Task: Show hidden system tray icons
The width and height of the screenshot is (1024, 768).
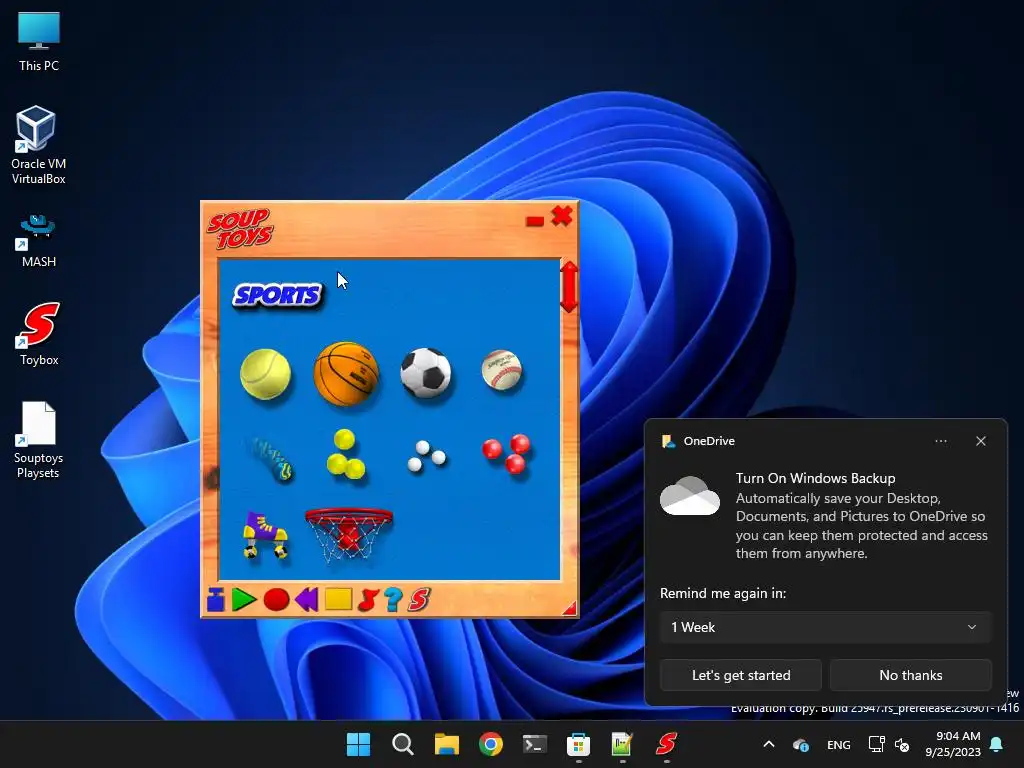Action: click(x=769, y=744)
